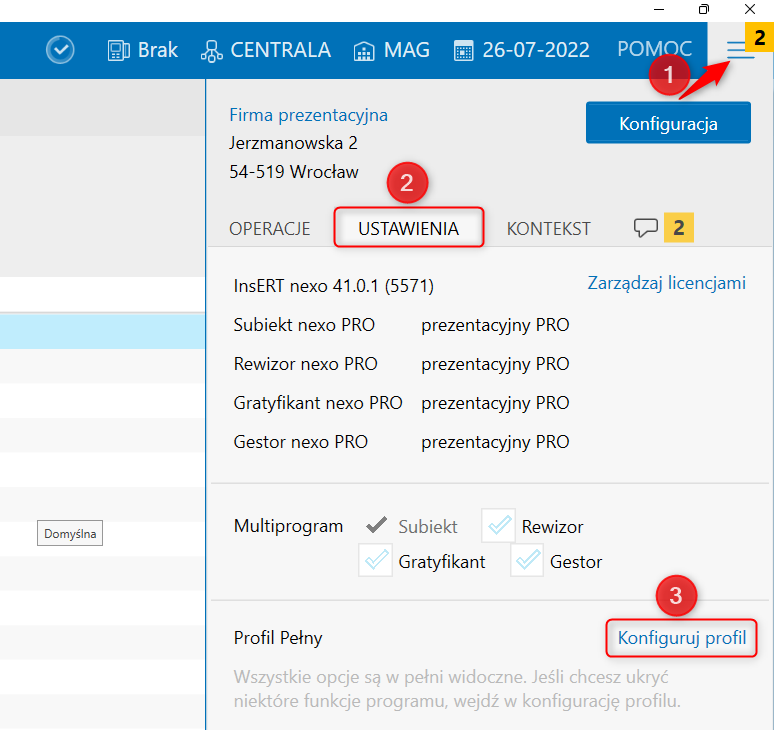This screenshot has height=730, width=774.
Task: Click the Zarządzaj licencjami link
Action: click(666, 283)
